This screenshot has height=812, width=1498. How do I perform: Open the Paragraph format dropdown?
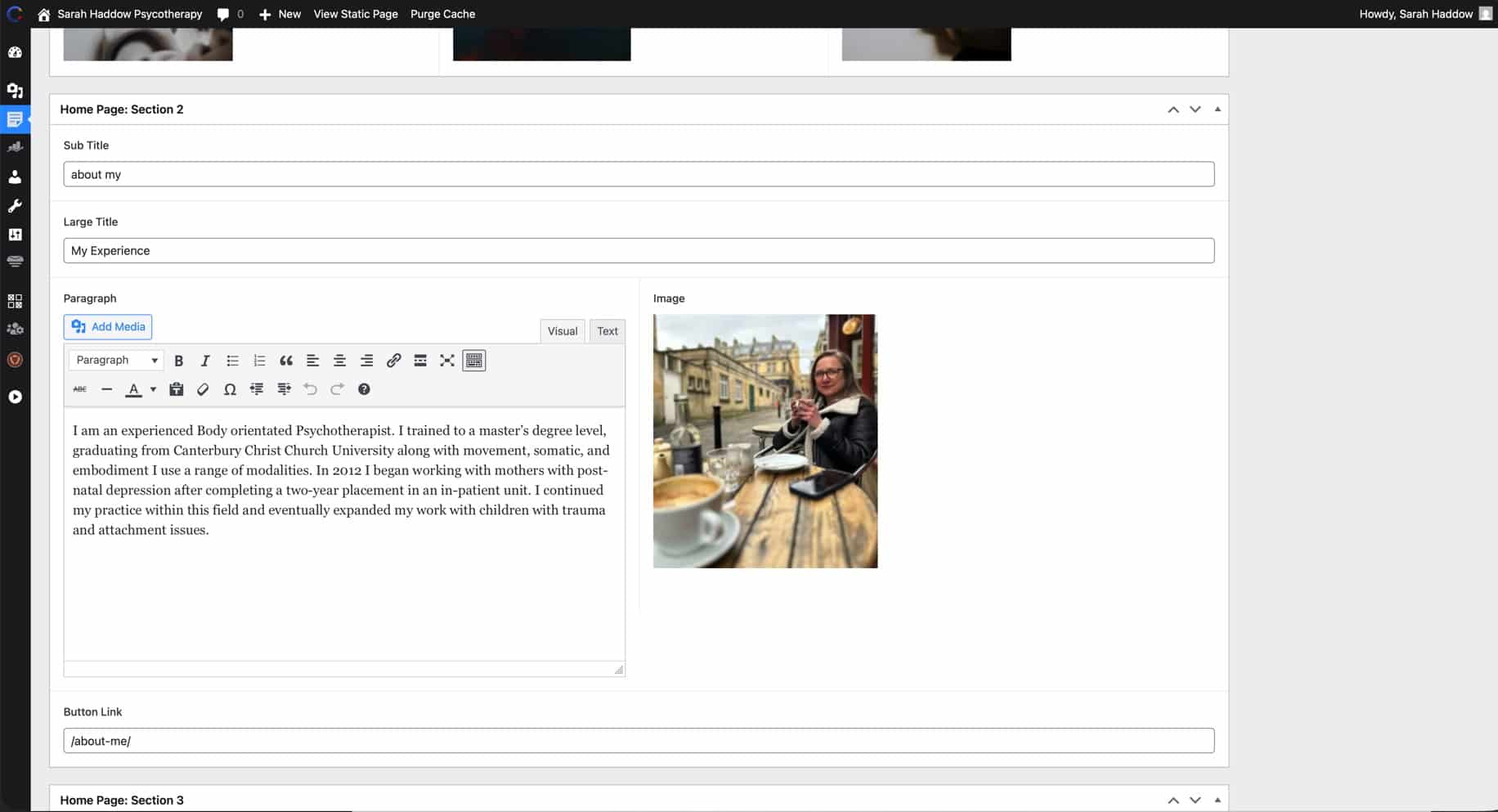coord(116,361)
